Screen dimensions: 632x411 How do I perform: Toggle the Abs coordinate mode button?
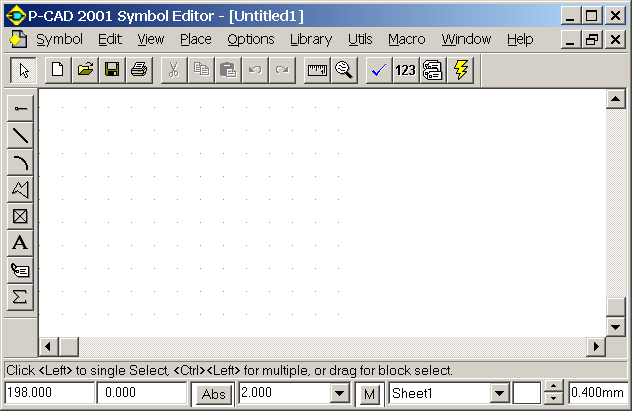coord(213,394)
